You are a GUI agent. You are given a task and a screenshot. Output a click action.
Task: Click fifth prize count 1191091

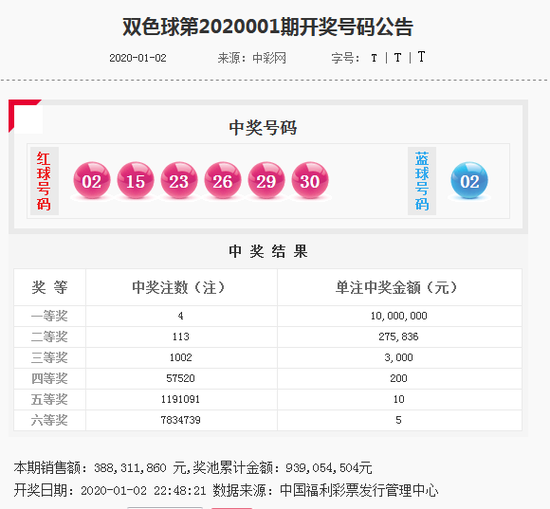tap(181, 399)
